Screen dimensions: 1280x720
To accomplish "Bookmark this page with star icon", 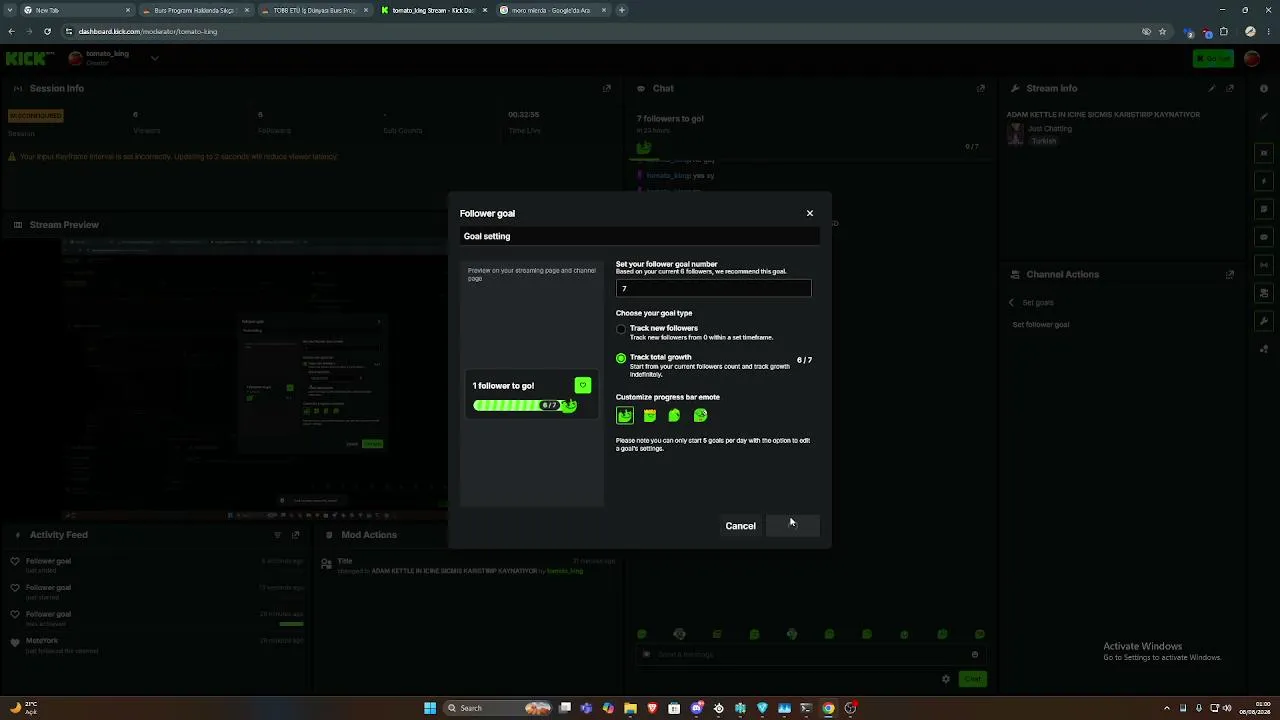I will [1162, 31].
